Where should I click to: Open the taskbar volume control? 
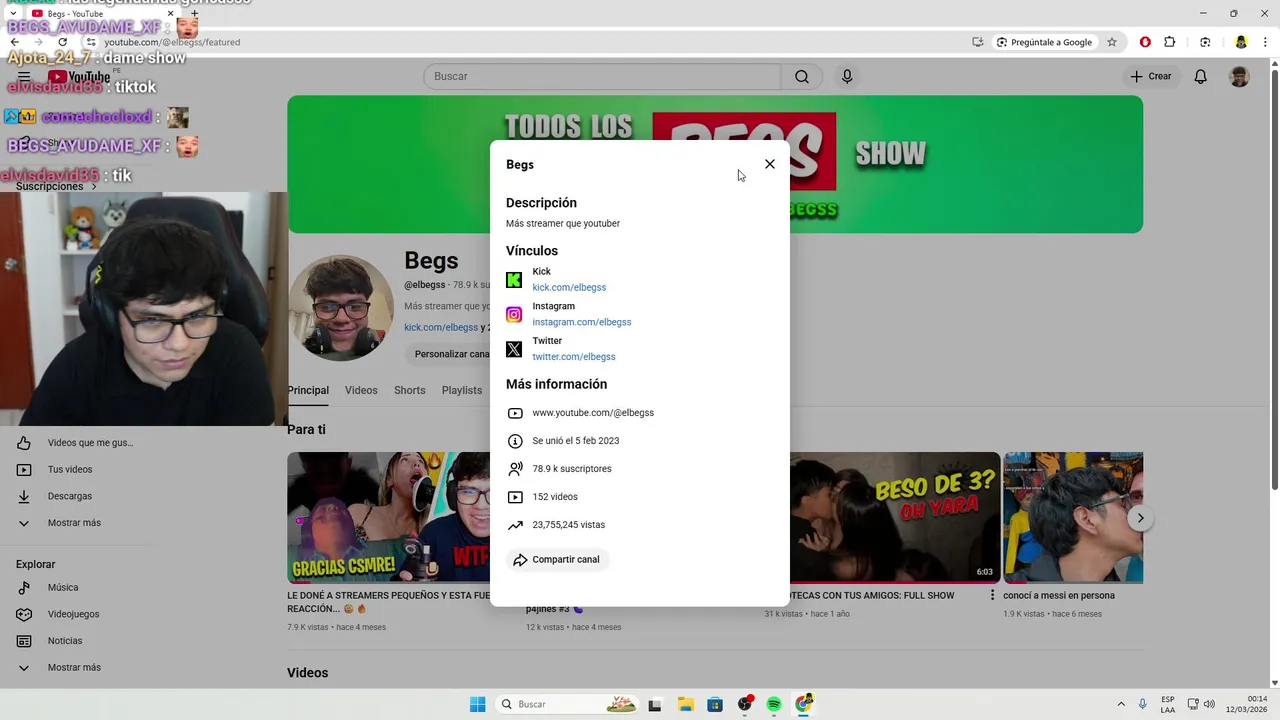coord(1210,704)
